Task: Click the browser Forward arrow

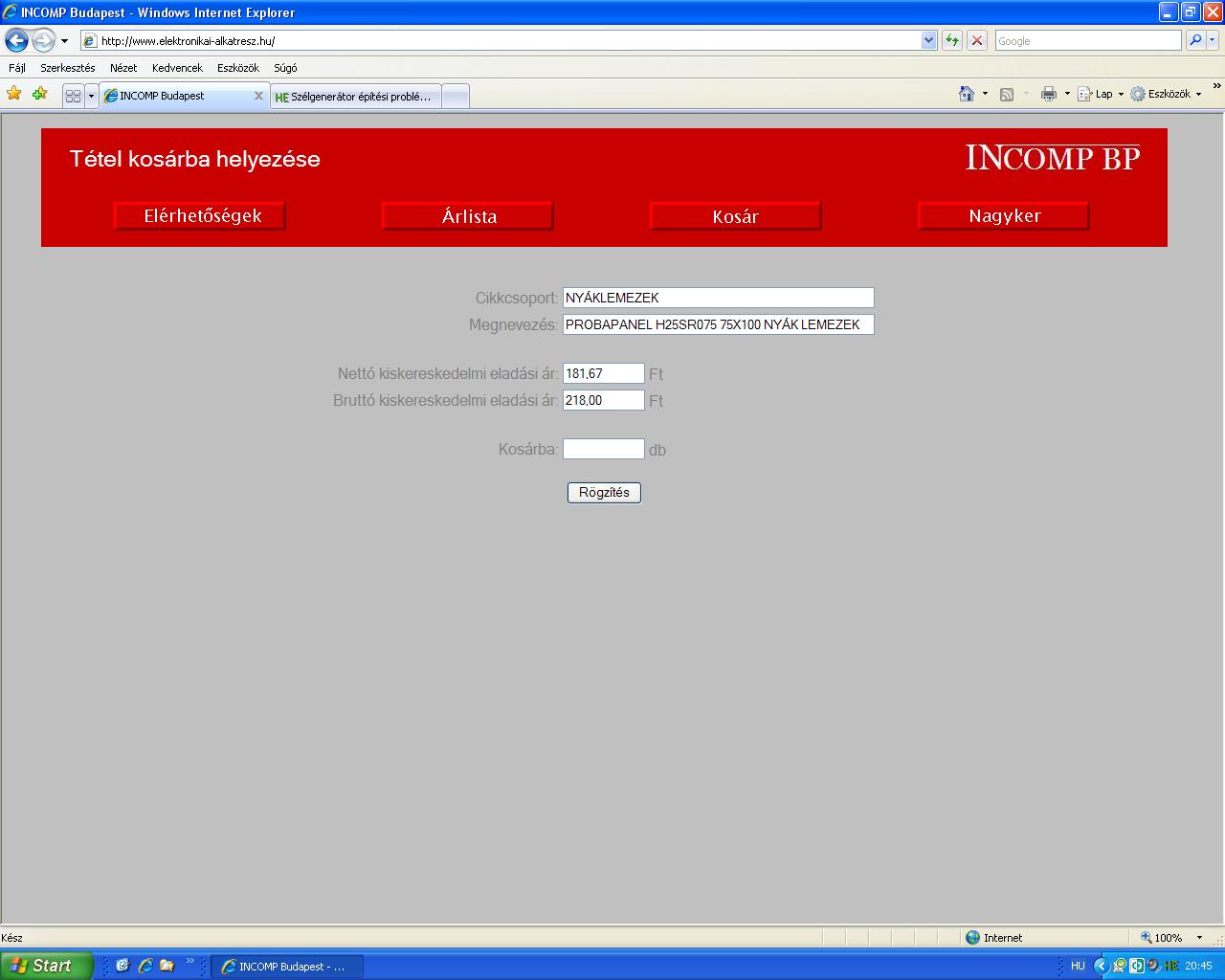Action: [x=43, y=40]
